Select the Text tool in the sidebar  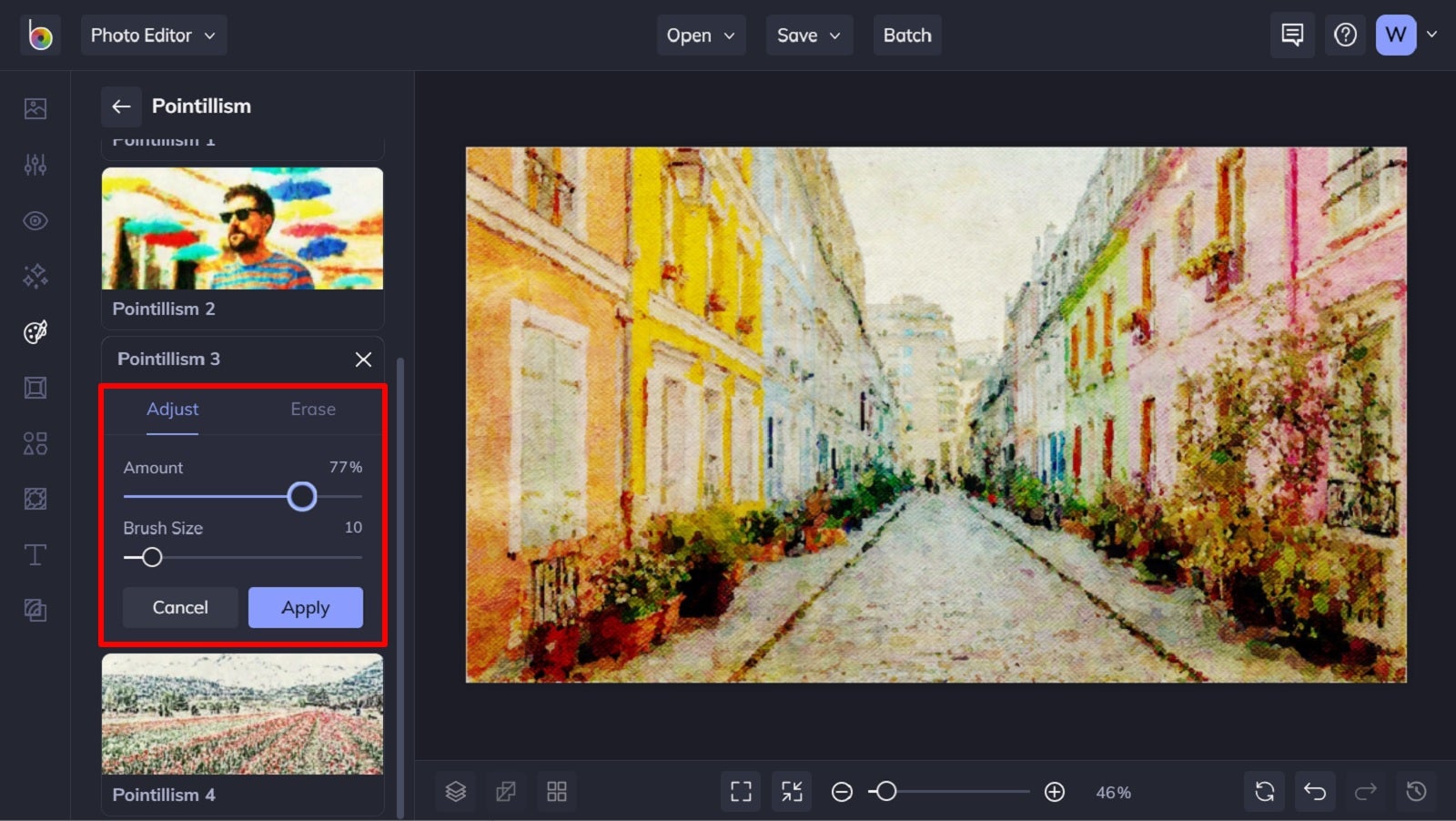[x=35, y=553]
